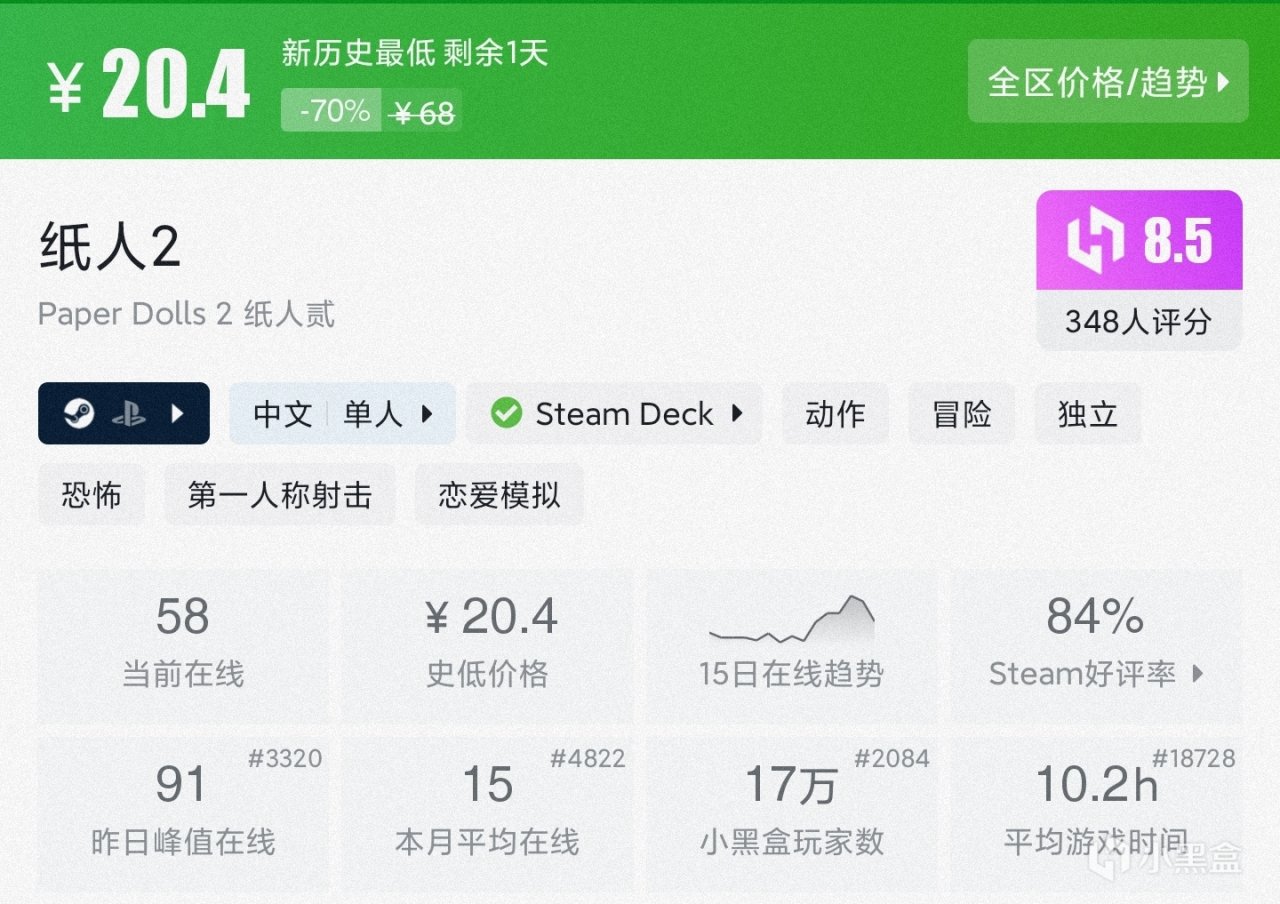Open Steam好评率 details arrow
Image resolution: width=1280 pixels, height=904 pixels.
click(1198, 674)
